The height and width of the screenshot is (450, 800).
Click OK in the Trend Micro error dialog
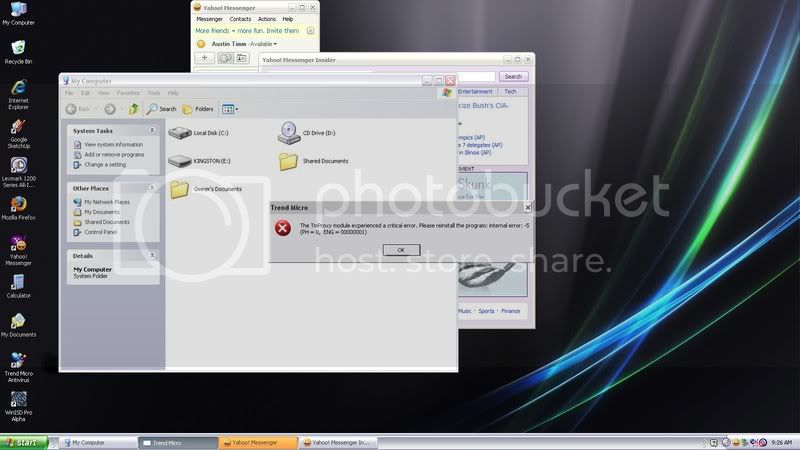tap(401, 250)
